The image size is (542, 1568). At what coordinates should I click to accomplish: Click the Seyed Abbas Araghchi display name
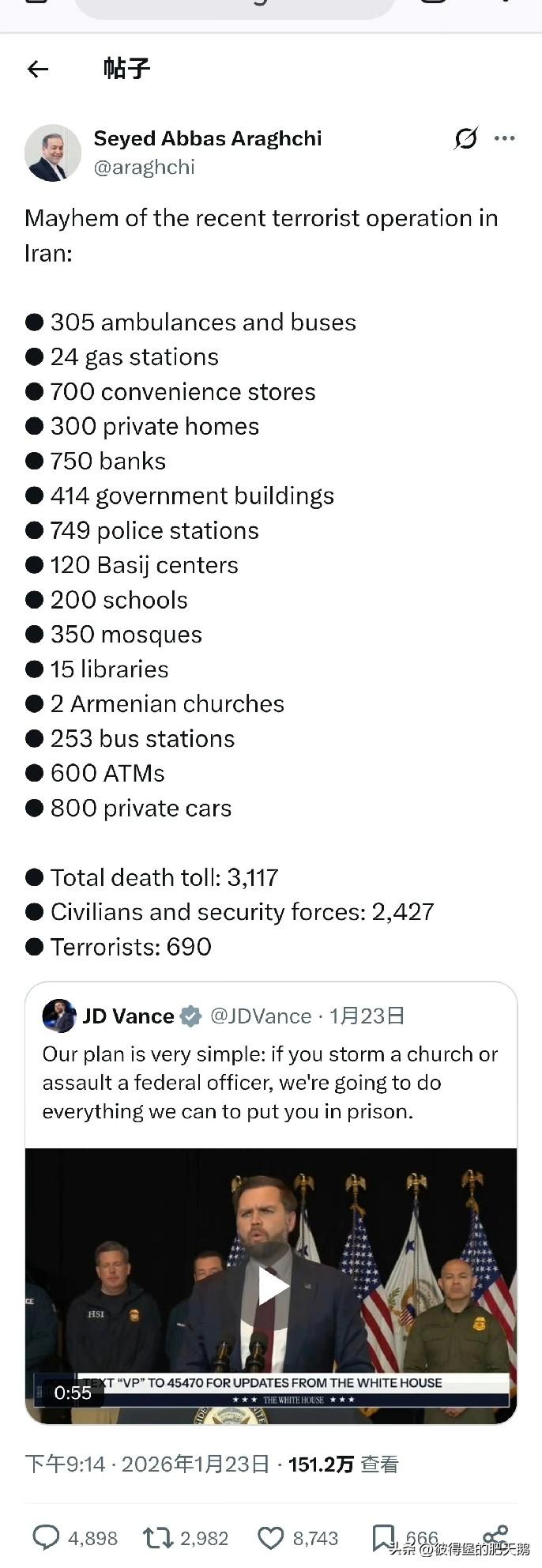click(x=207, y=138)
